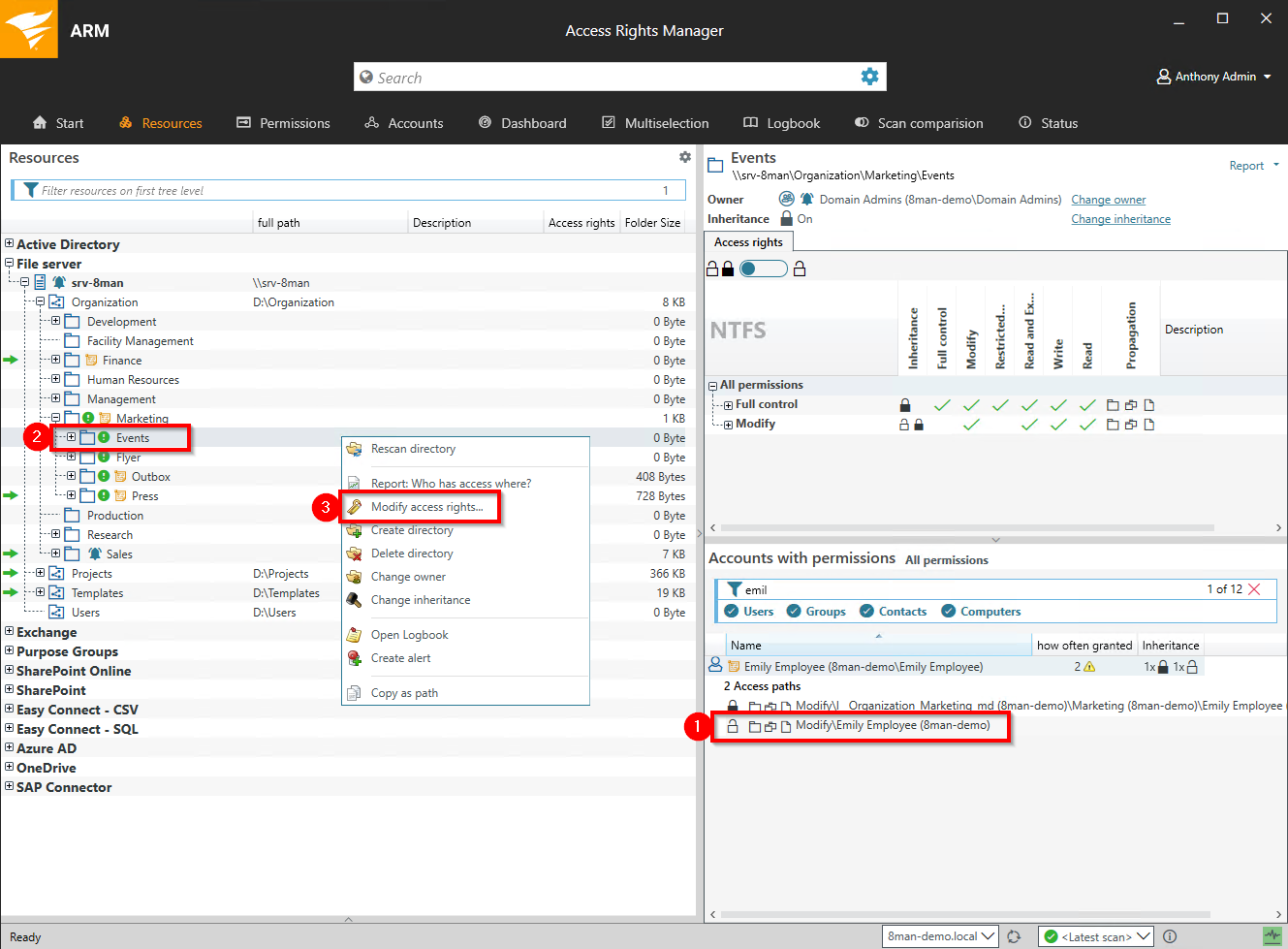The image size is (1288, 949).
Task: Expand the Active Directory tree node
Action: click(9, 244)
